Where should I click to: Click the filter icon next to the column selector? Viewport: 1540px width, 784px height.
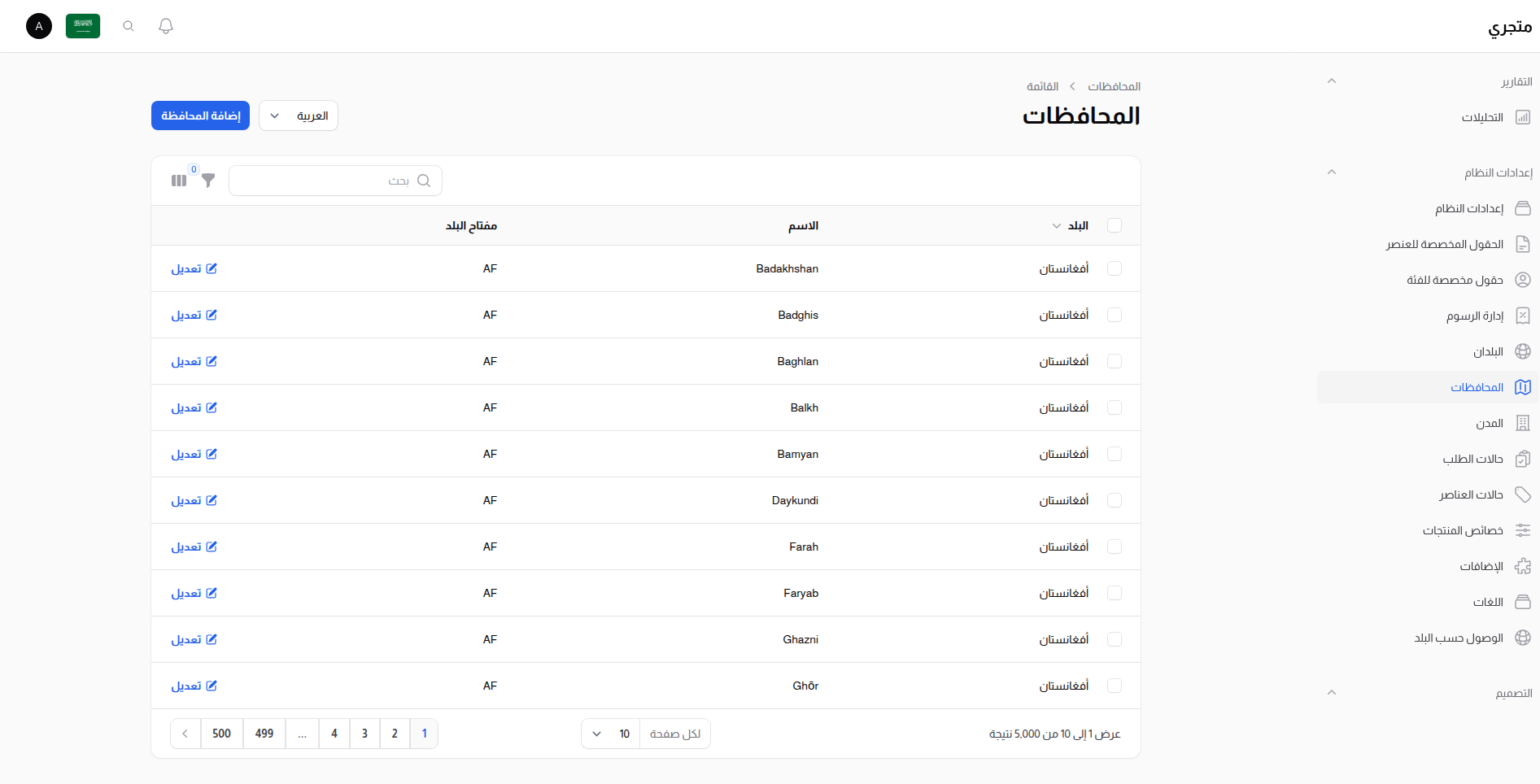coord(208,181)
